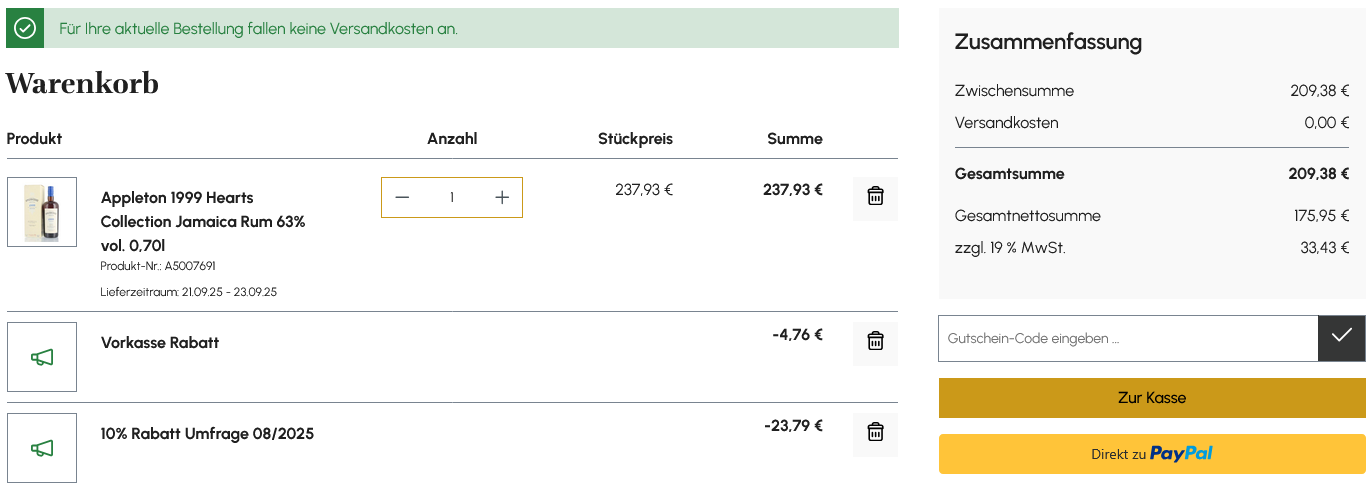Click the free shipping notice text
Image resolution: width=1372 pixels, height=490 pixels.
[258, 29]
